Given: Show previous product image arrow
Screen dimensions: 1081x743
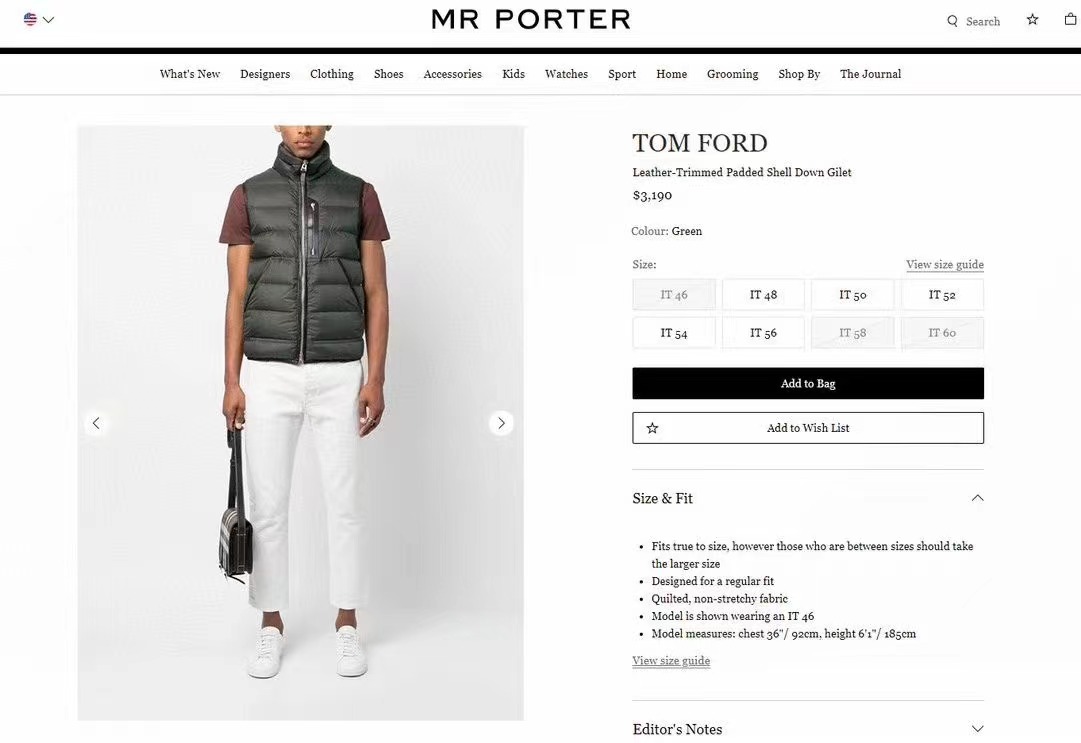Looking at the screenshot, I should click(96, 423).
